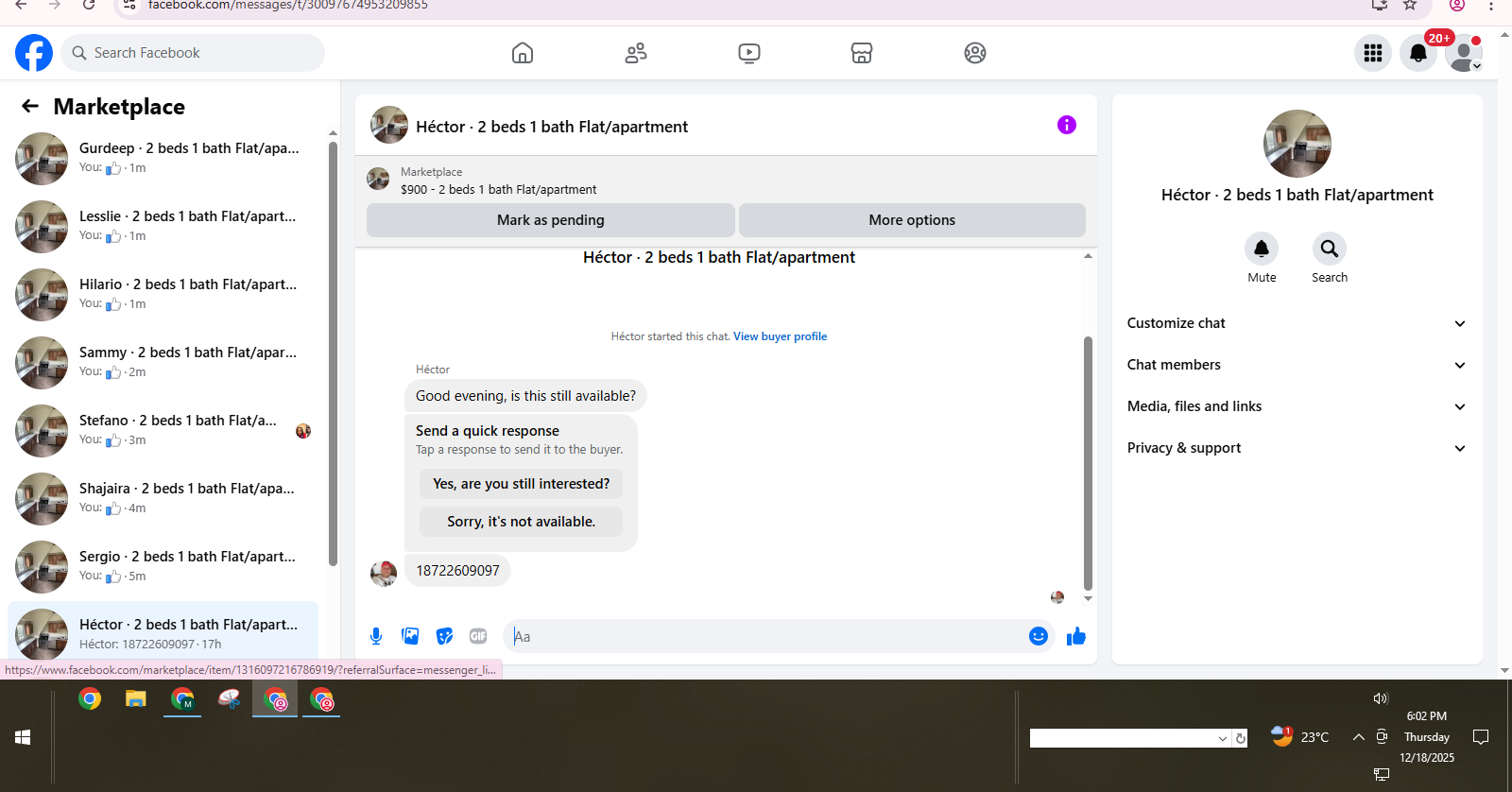This screenshot has width=1512, height=792.
Task: Open the taskbar address dropdown arrow
Action: coord(1223,738)
